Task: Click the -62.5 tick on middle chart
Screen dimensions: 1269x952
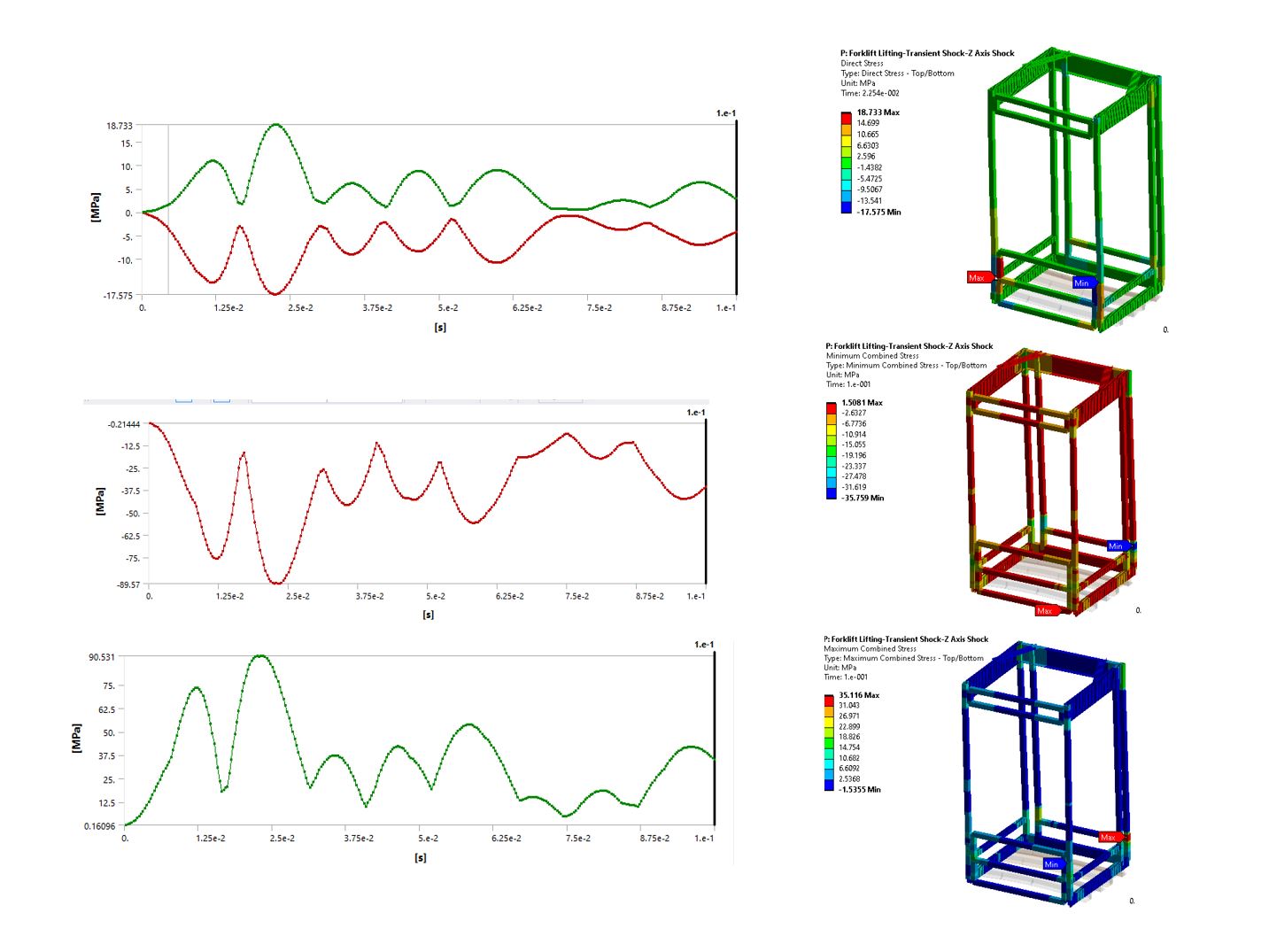Action: pyautogui.click(x=129, y=536)
